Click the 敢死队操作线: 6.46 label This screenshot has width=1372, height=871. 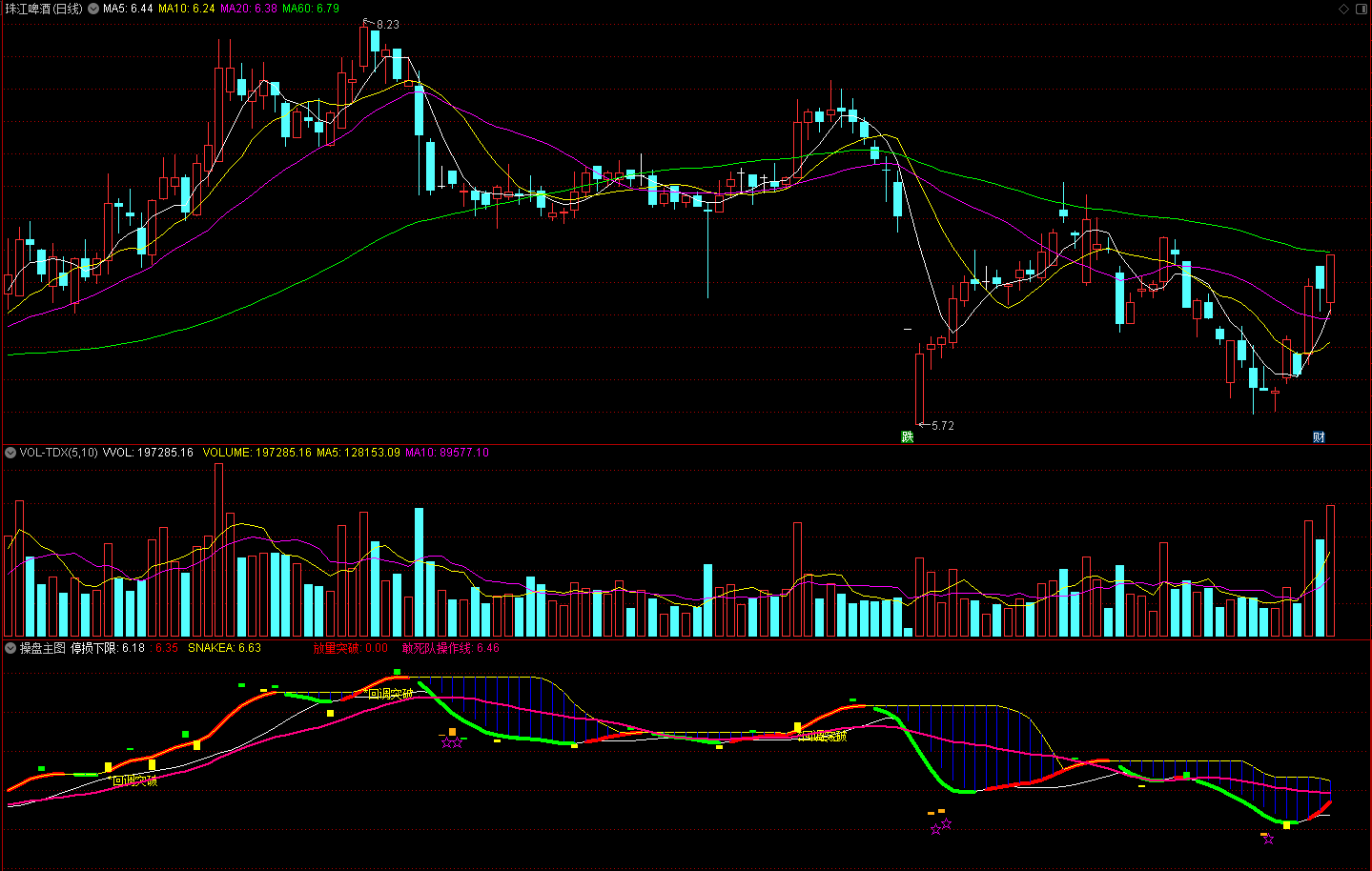(x=451, y=648)
